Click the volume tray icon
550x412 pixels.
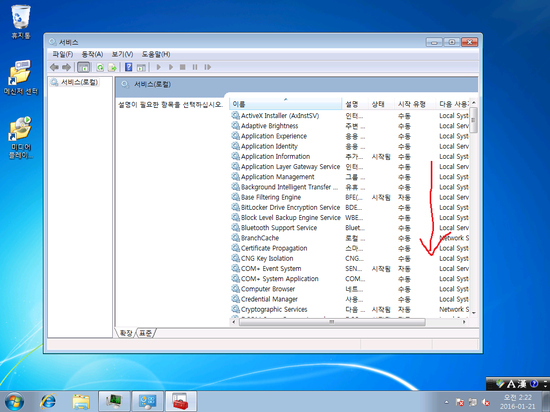point(486,402)
